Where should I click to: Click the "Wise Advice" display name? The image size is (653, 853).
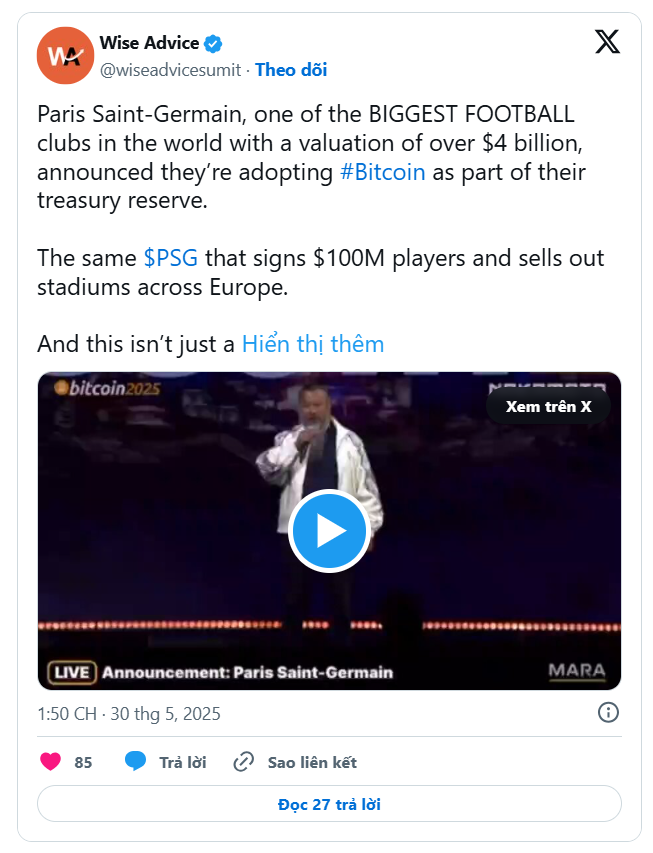click(x=149, y=43)
